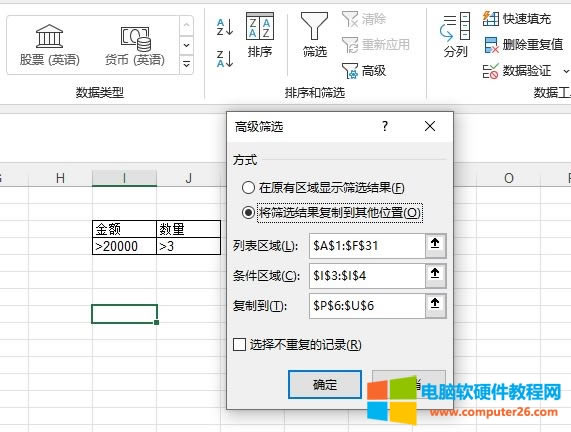The width and height of the screenshot is (571, 432).
Task: Select filter in place radio (在原有区域显示筛选结果)
Action: point(248,188)
